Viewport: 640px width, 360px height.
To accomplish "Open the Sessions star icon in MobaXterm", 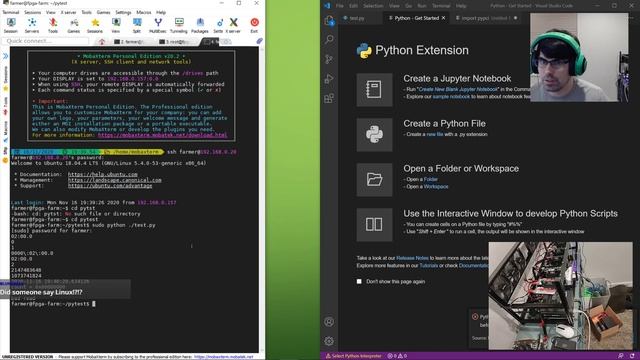I will click(95, 25).
